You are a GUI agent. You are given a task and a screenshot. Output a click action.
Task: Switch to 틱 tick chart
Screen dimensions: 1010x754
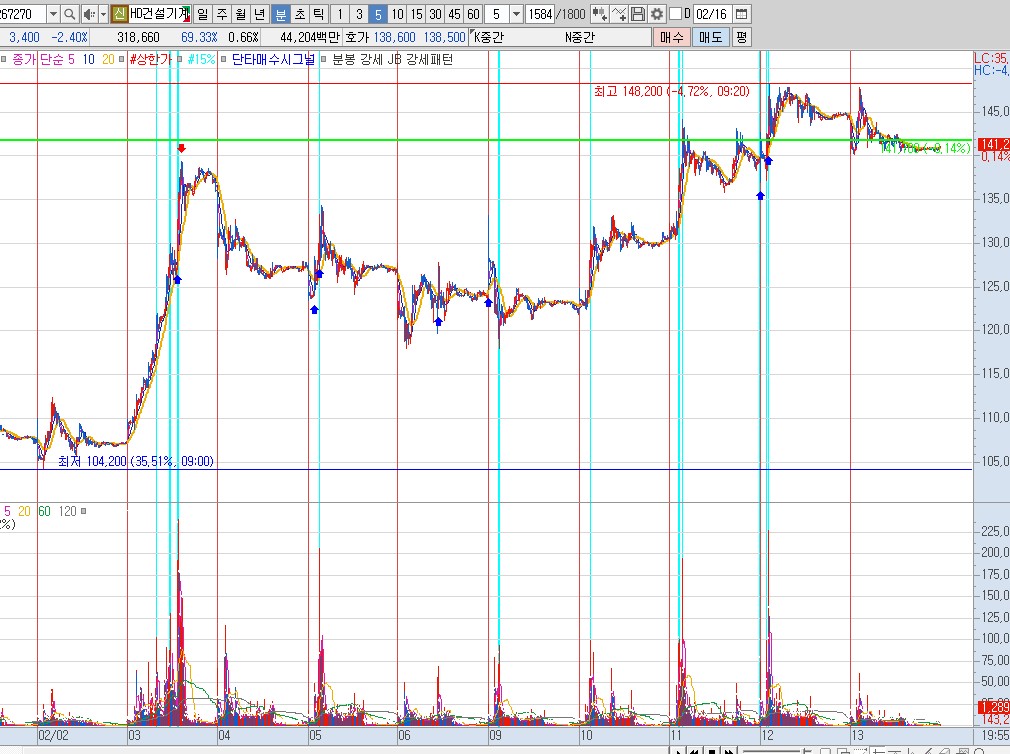(319, 14)
